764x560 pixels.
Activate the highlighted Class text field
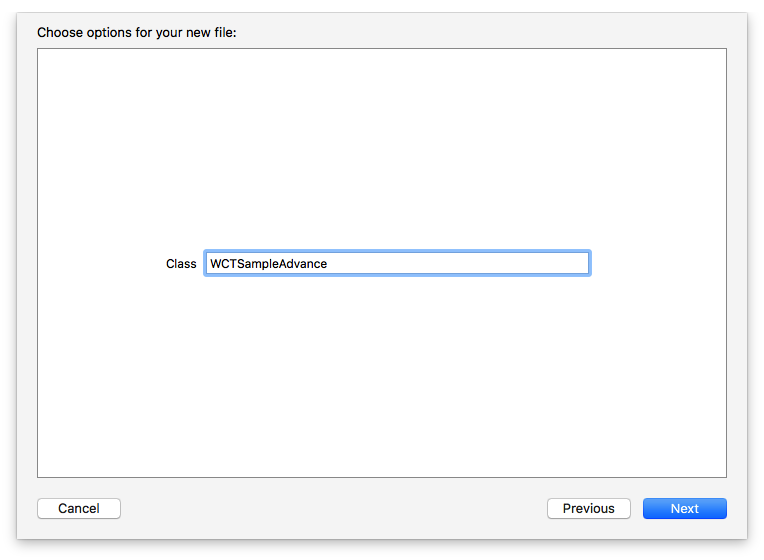point(397,264)
